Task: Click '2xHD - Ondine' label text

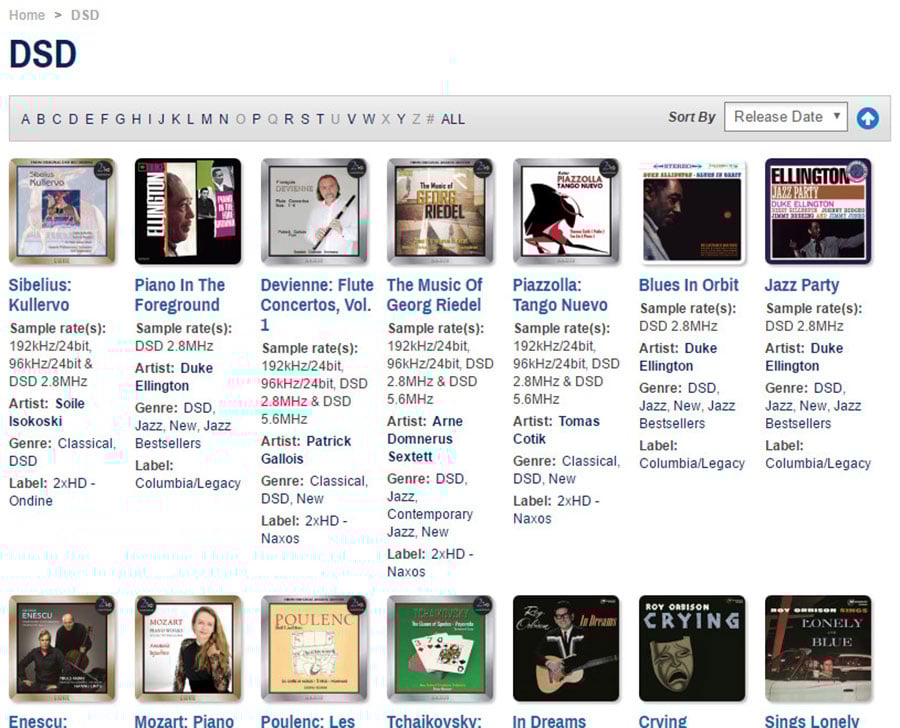Action: pos(52,492)
